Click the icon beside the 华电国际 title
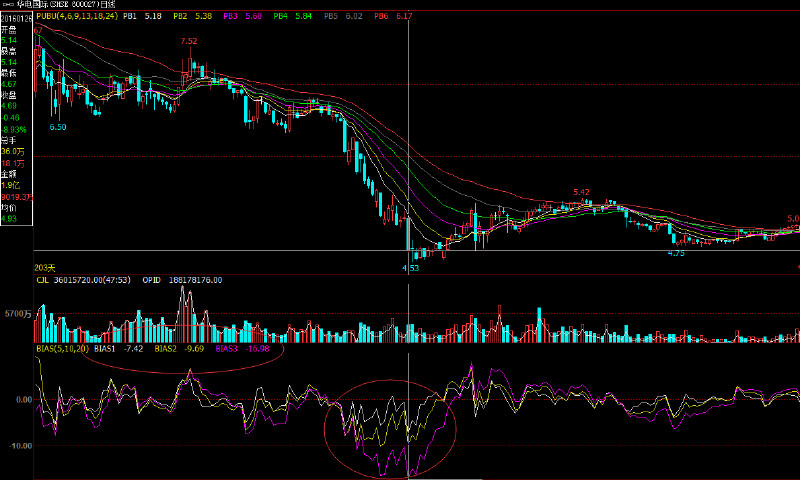The image size is (800, 480). (8, 5)
